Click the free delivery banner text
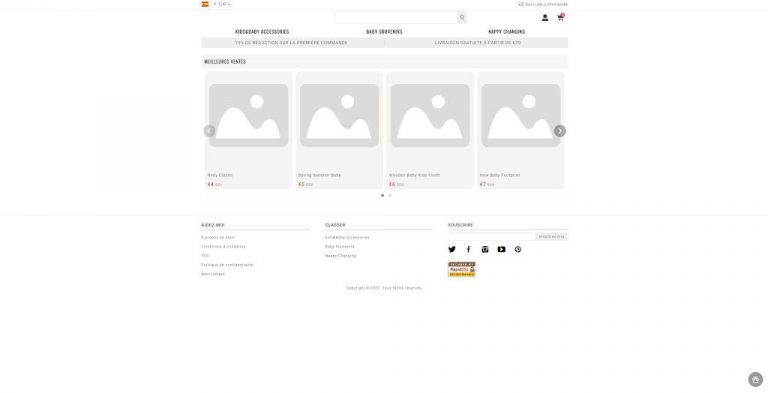The width and height of the screenshot is (768, 393). click(478, 43)
